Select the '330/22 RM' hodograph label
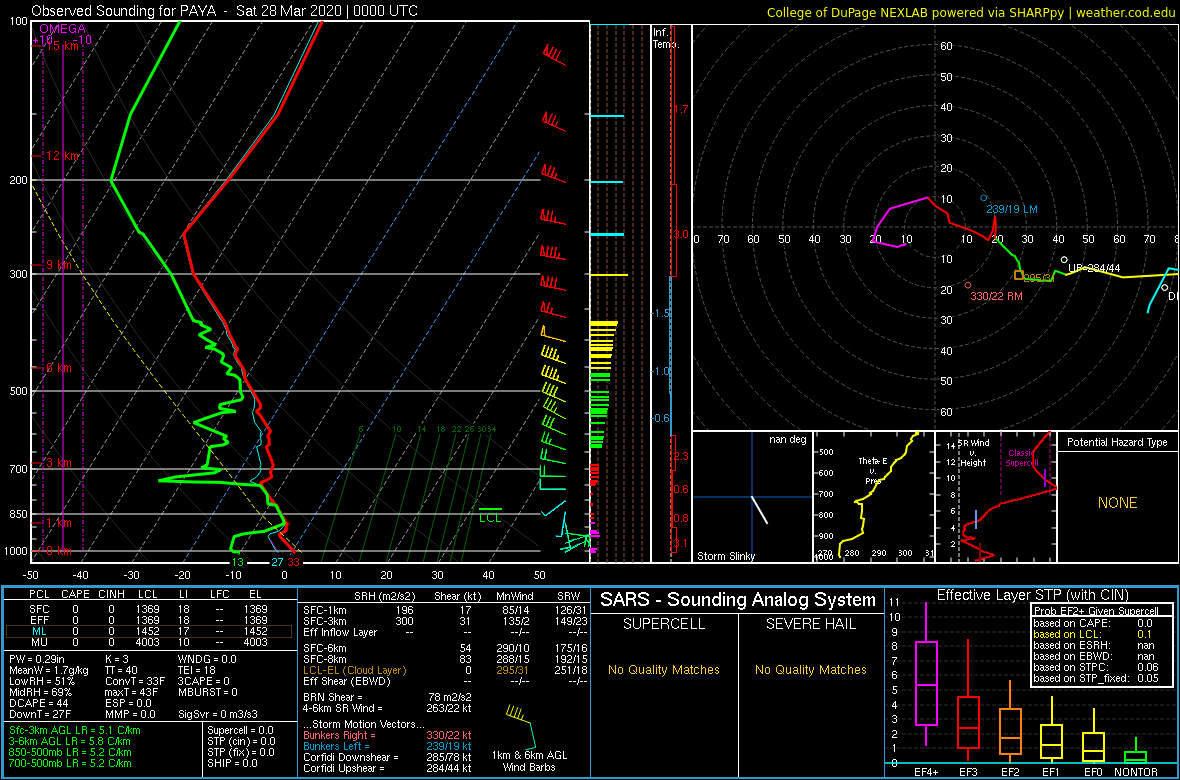This screenshot has width=1180, height=780. (x=997, y=297)
